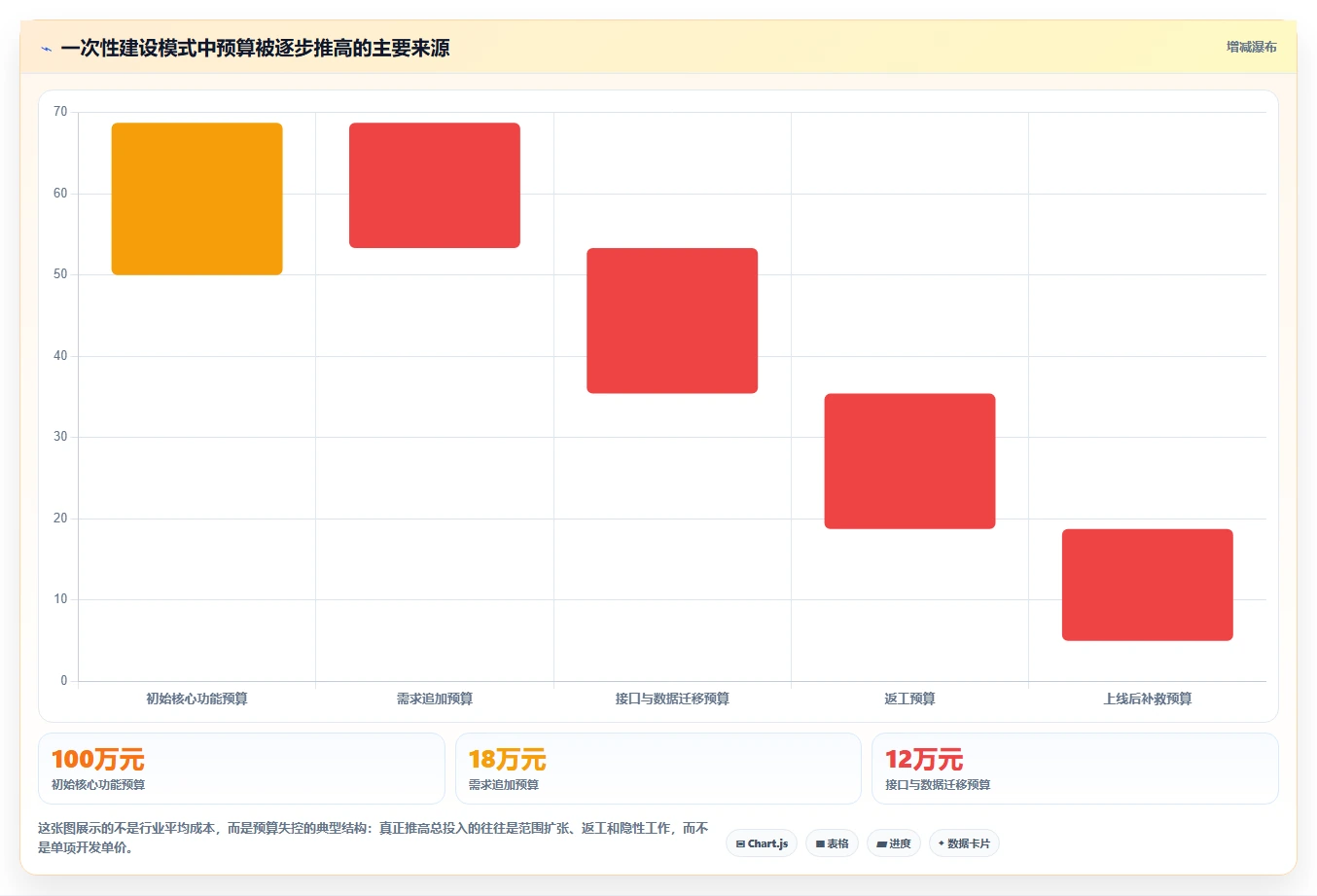Open the 100万元 初始核心功能预算 card

(241, 769)
